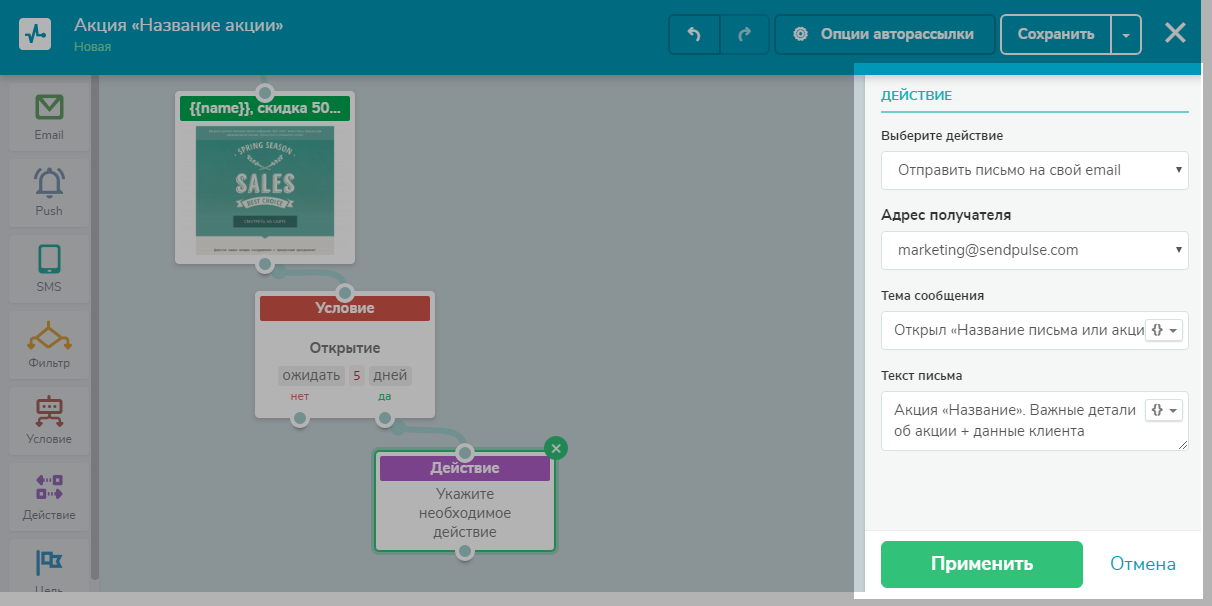Screen dimensions: 1212x606
Task: Expand the arrow next to Сохранить
Action: 1126,34
